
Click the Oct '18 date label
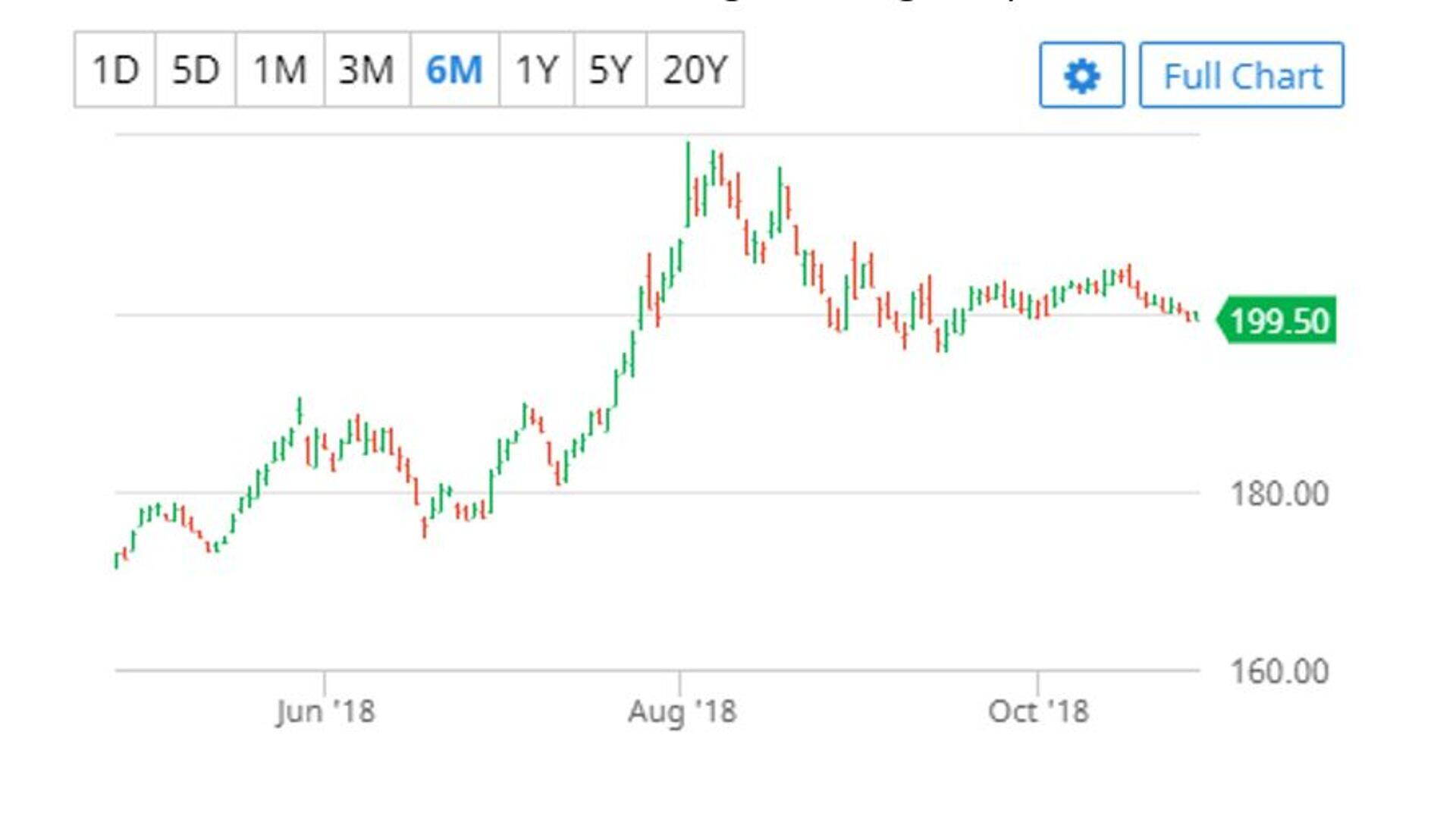pyautogui.click(x=1037, y=711)
